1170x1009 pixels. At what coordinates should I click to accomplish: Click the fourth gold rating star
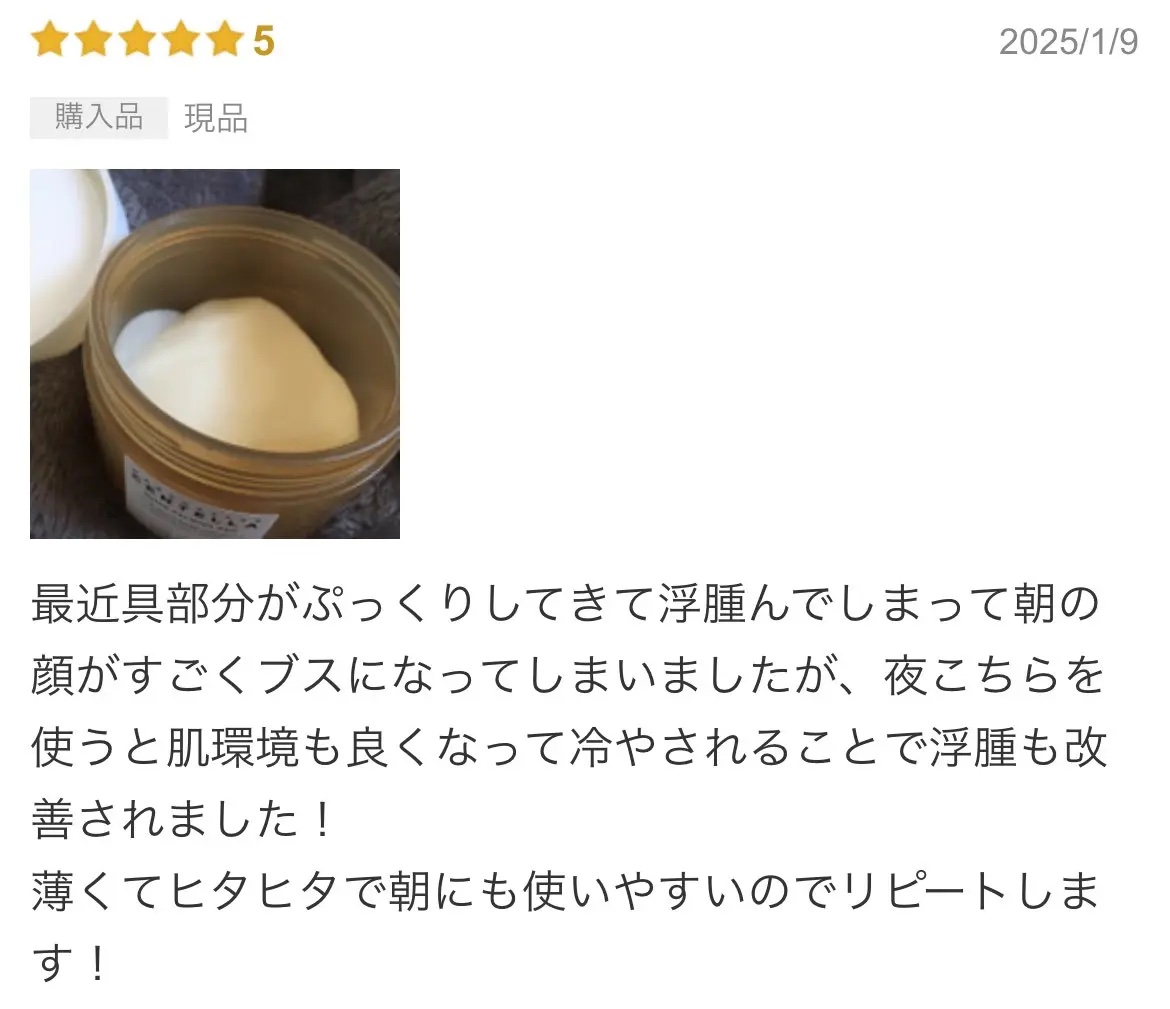tap(181, 40)
